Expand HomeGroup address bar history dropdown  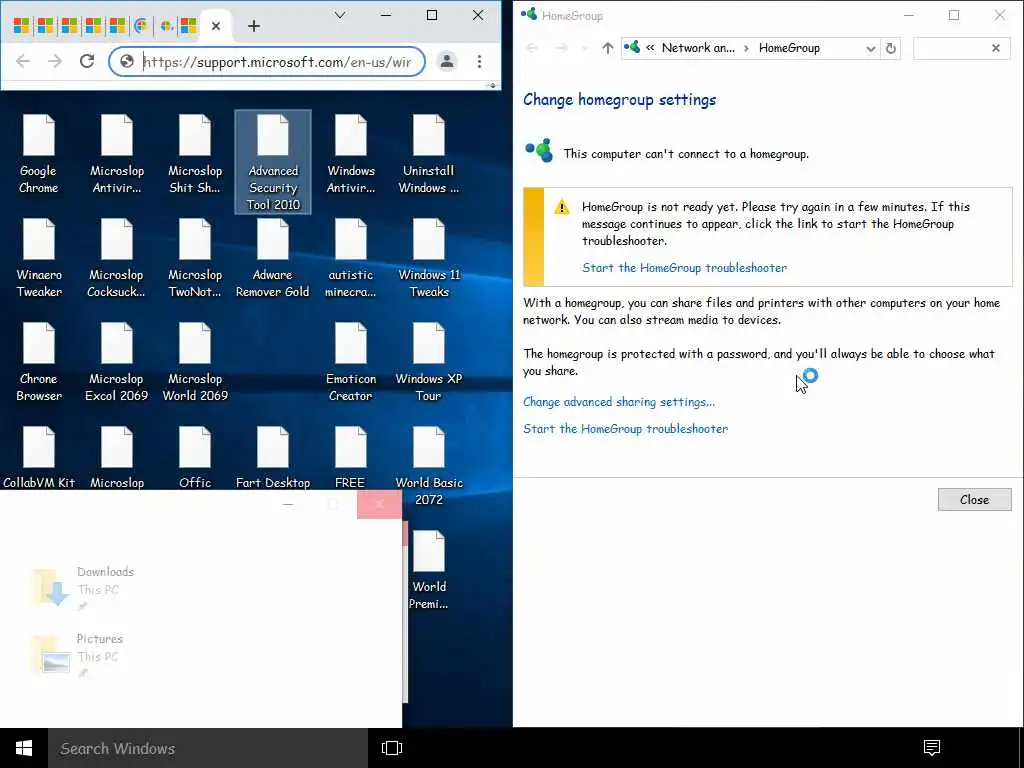[x=871, y=48]
